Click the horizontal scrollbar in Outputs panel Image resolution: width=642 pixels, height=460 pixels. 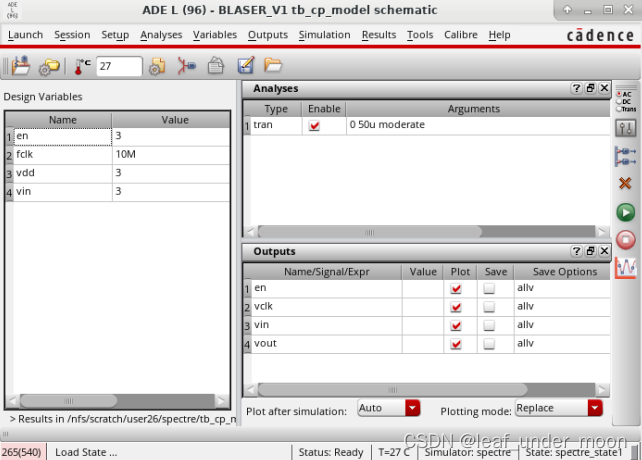392,390
